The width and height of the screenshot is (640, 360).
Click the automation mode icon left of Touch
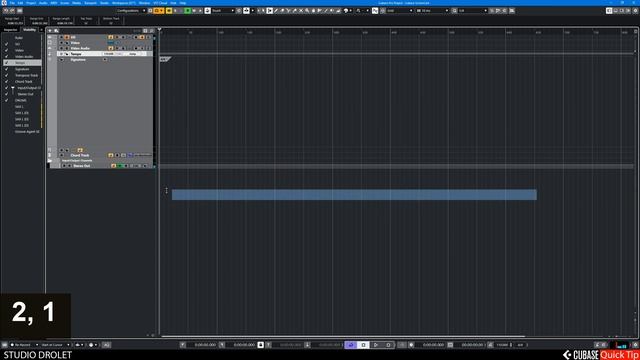207,11
